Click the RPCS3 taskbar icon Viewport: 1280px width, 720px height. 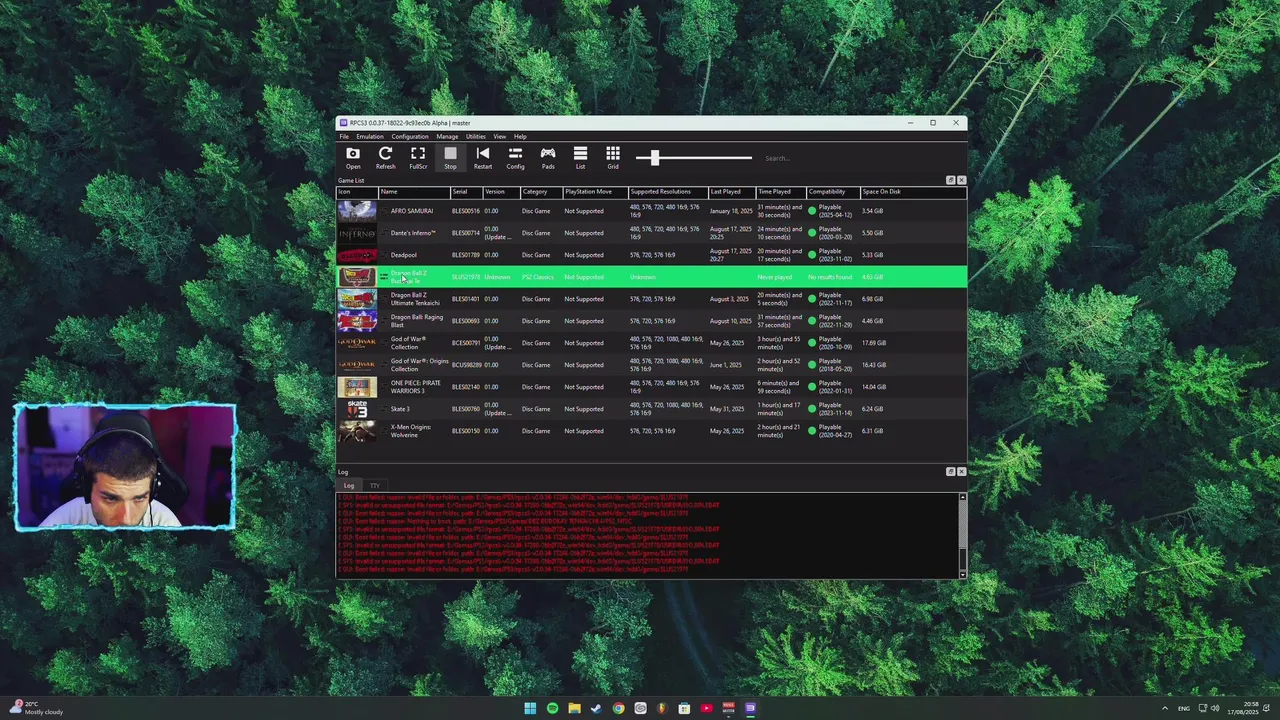(x=750, y=708)
